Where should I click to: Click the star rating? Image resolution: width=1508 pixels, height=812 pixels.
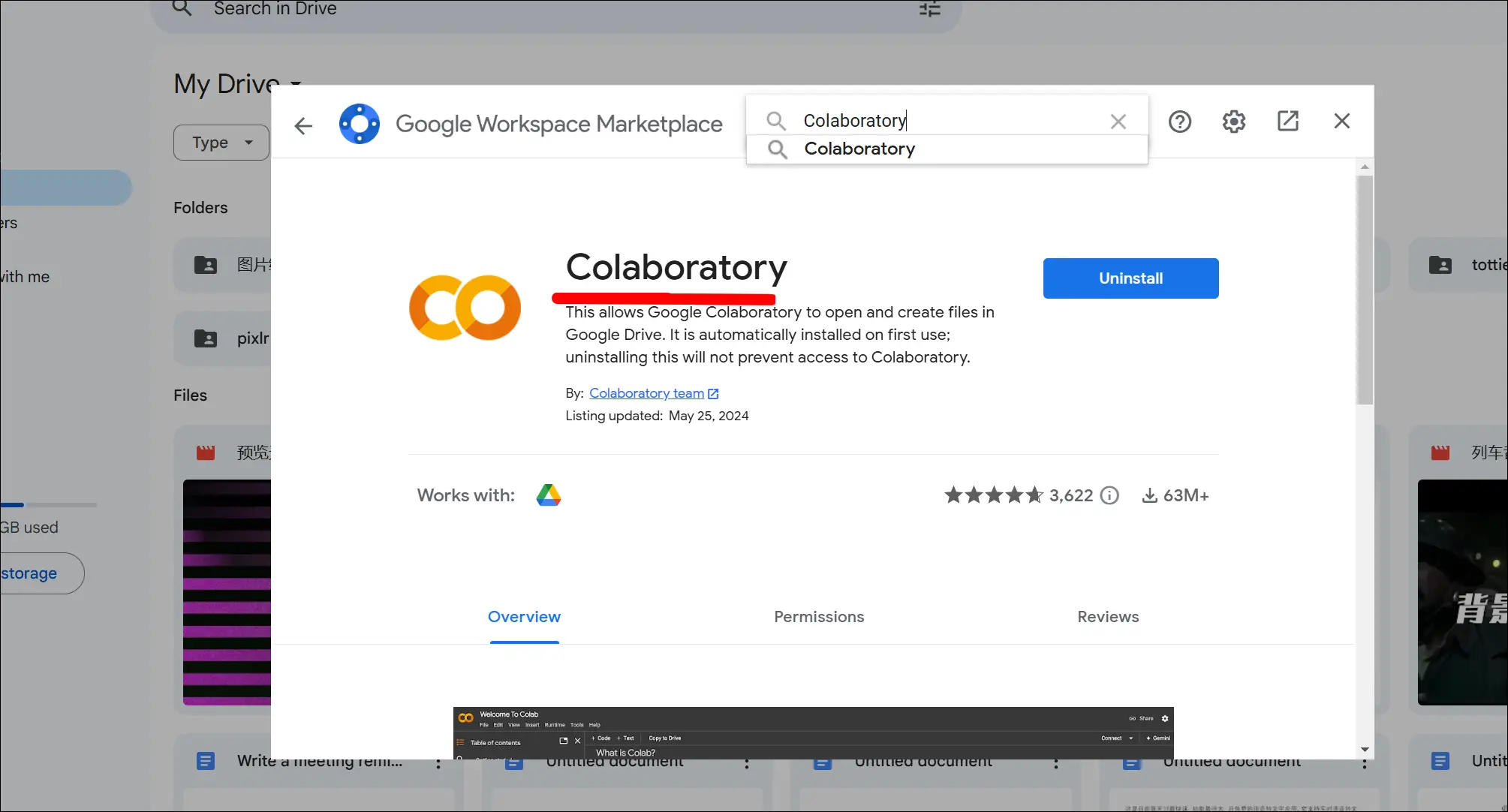(994, 495)
